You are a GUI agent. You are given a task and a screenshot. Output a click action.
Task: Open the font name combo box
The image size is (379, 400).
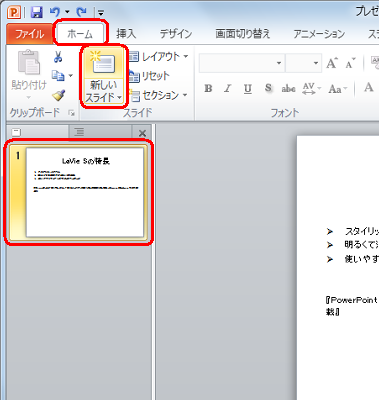point(242,63)
